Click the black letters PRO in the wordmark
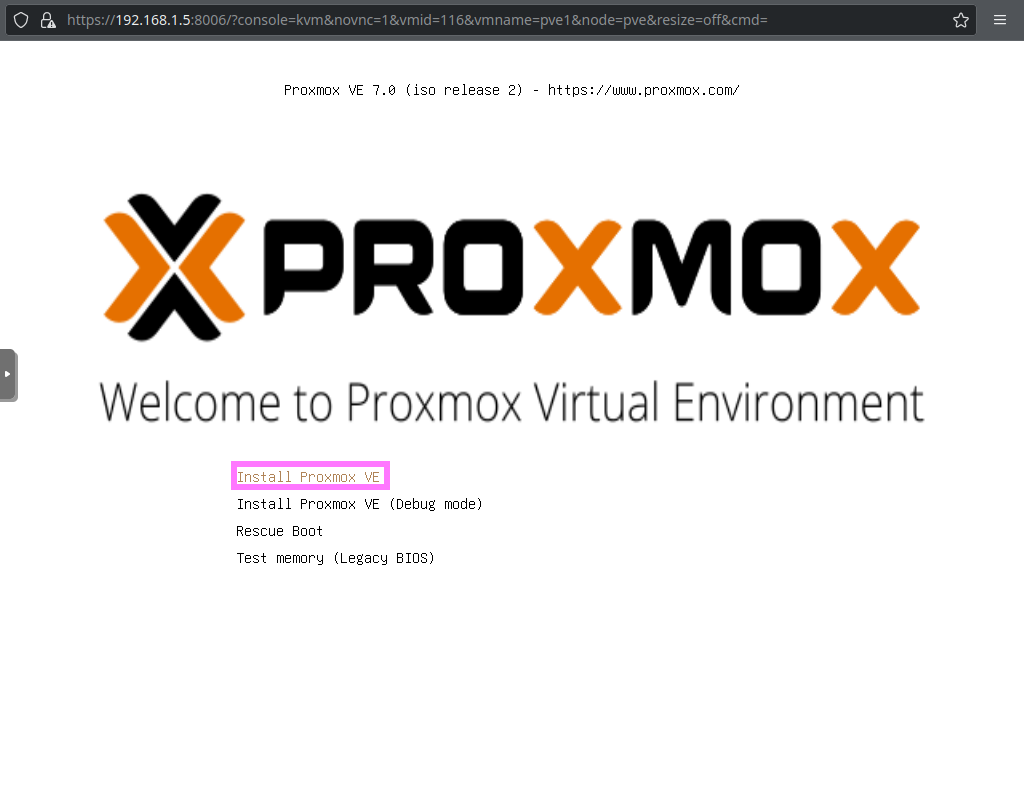1024x809 pixels. [x=394, y=267]
